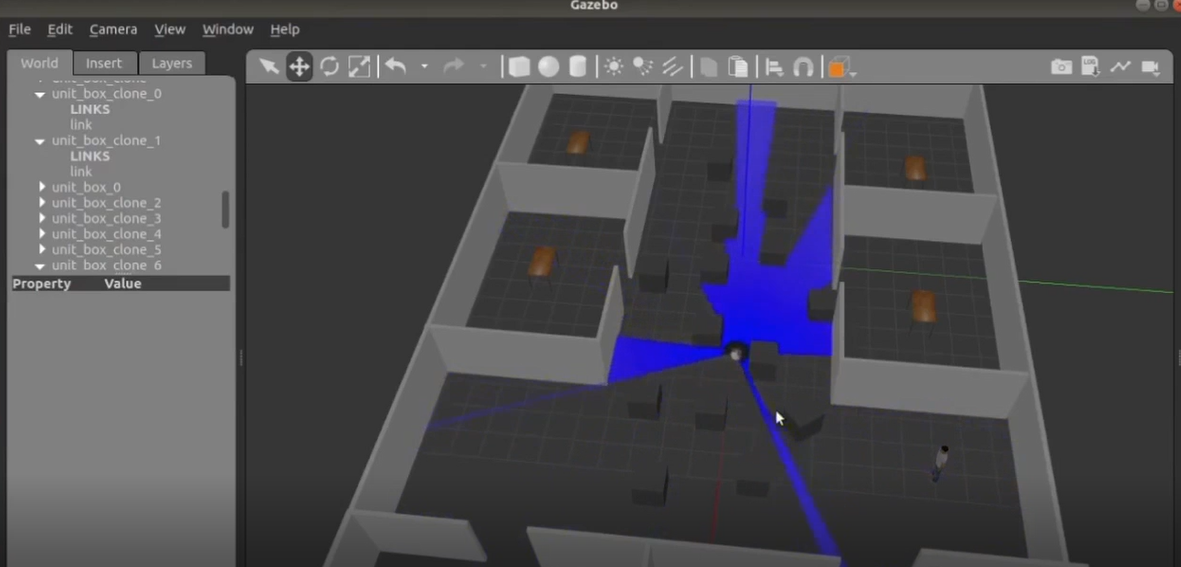This screenshot has height=567, width=1181.
Task: Open the orange view angle selector
Action: [842, 68]
